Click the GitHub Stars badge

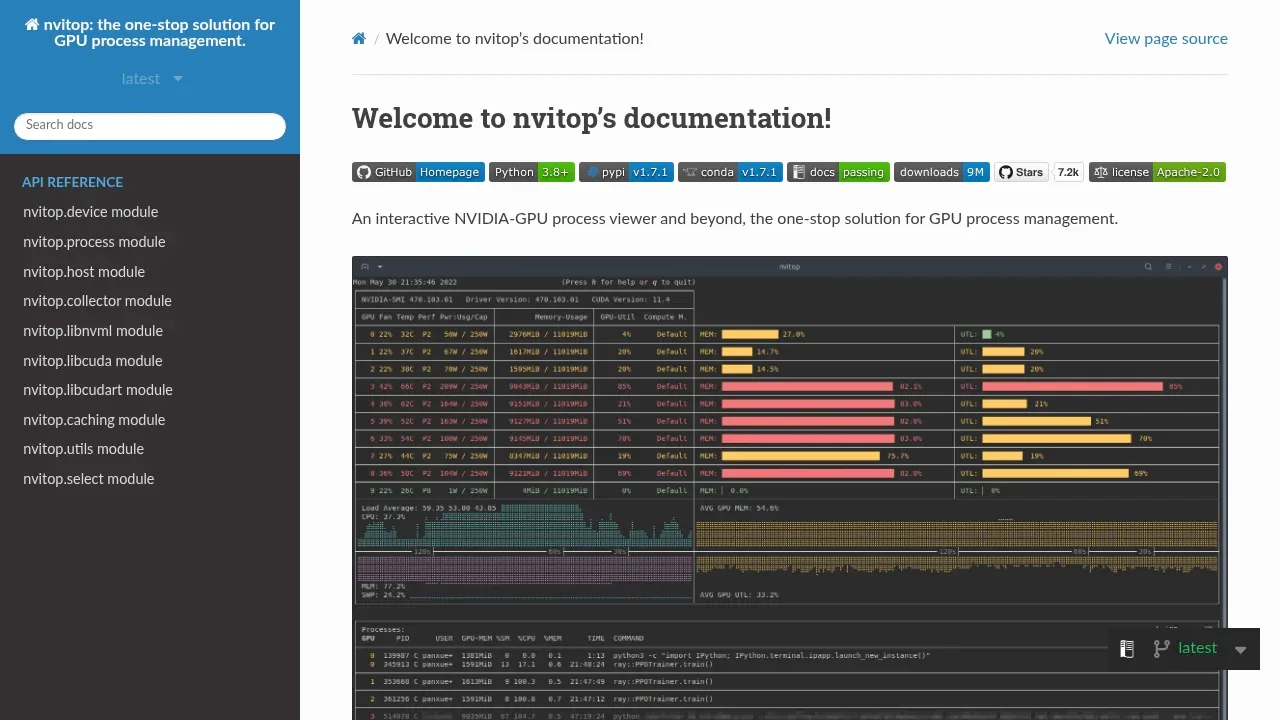[x=1022, y=172]
